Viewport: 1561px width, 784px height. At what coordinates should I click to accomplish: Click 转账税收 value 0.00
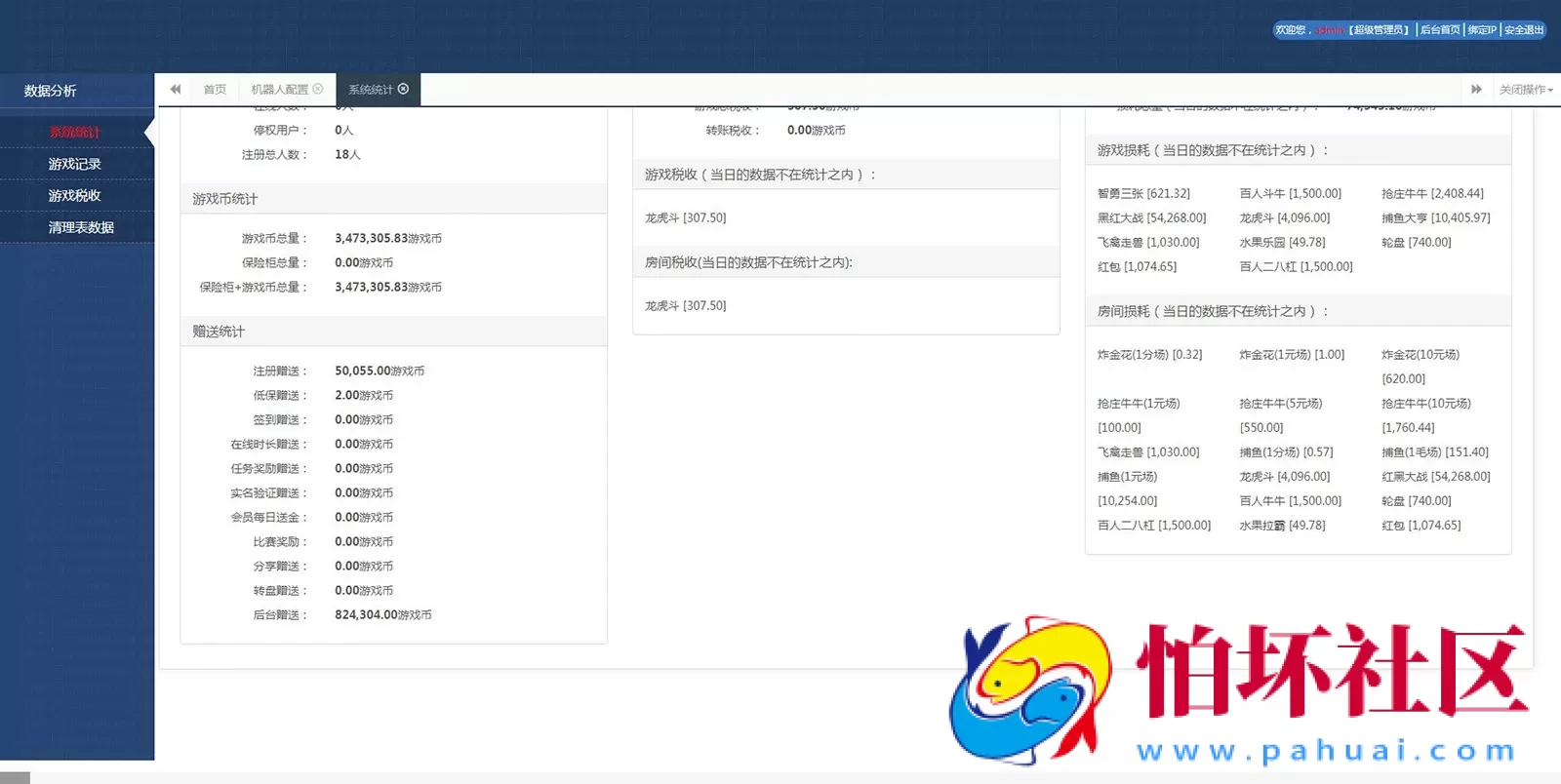tap(817, 130)
